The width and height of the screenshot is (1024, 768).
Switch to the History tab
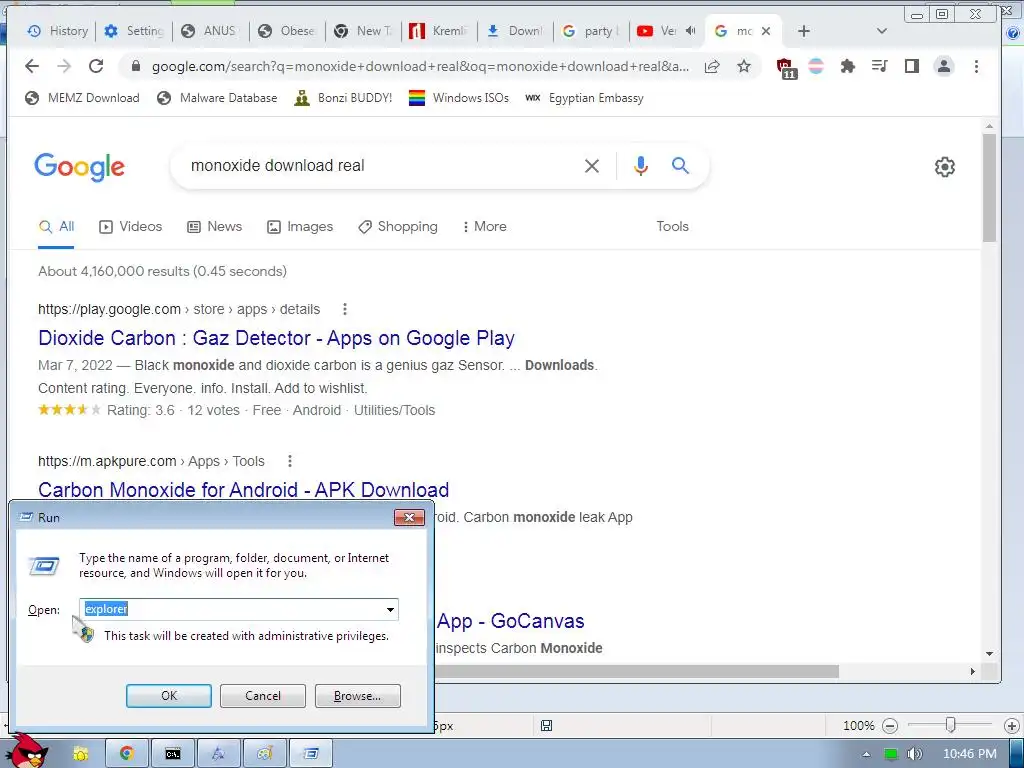(57, 31)
